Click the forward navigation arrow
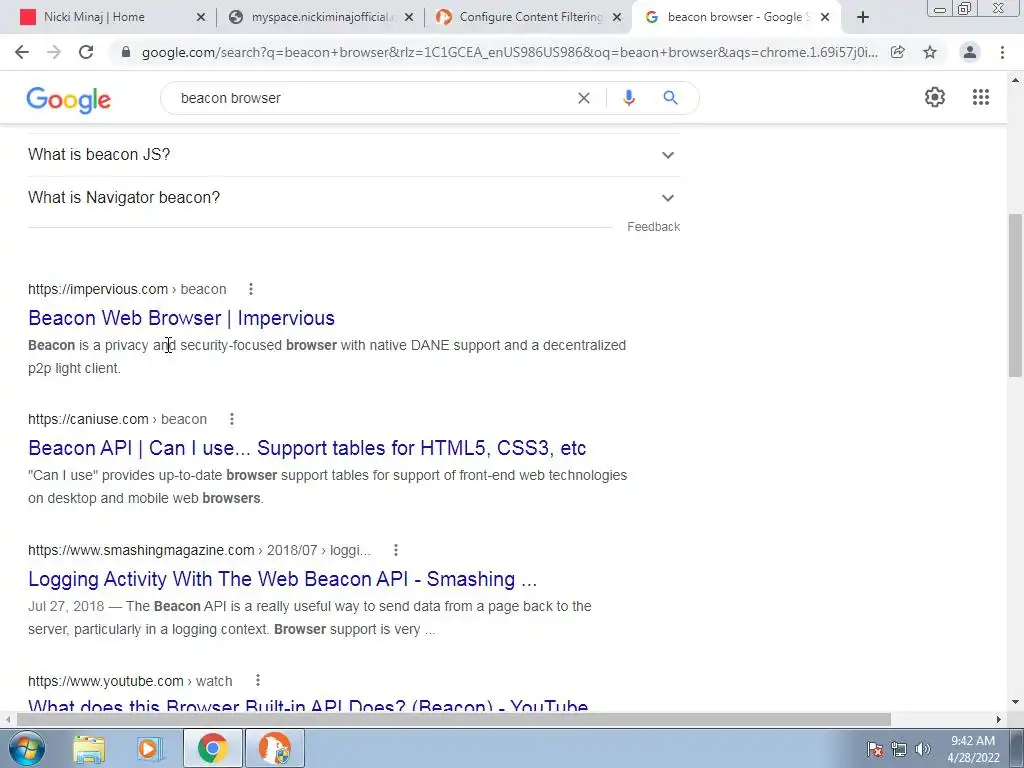 tap(54, 52)
